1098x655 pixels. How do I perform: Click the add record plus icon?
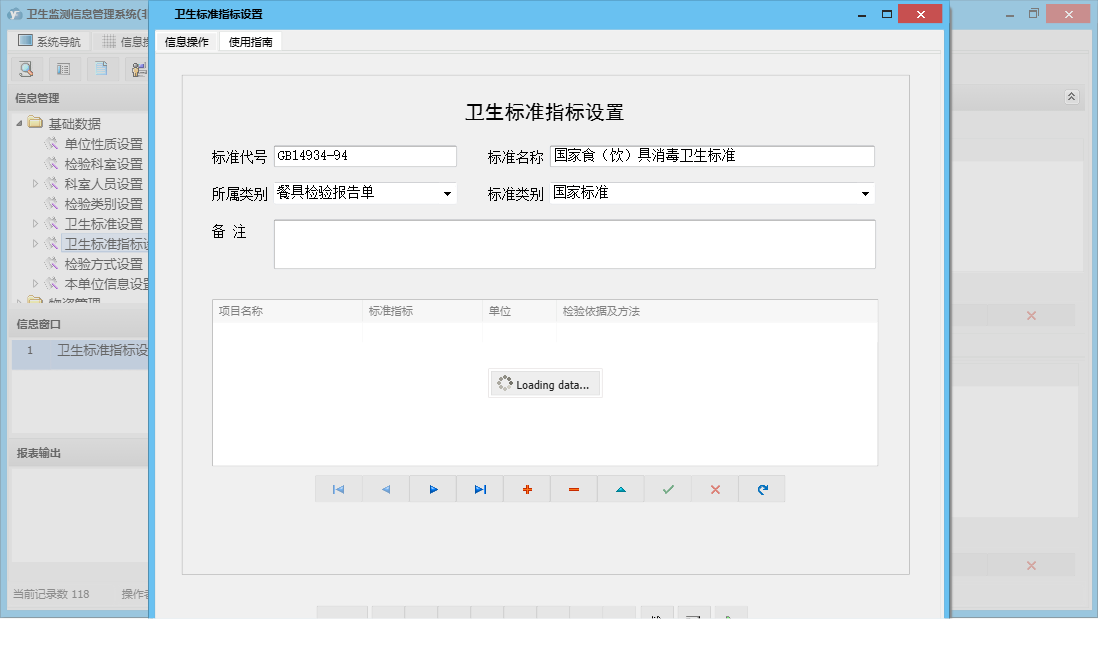point(526,489)
